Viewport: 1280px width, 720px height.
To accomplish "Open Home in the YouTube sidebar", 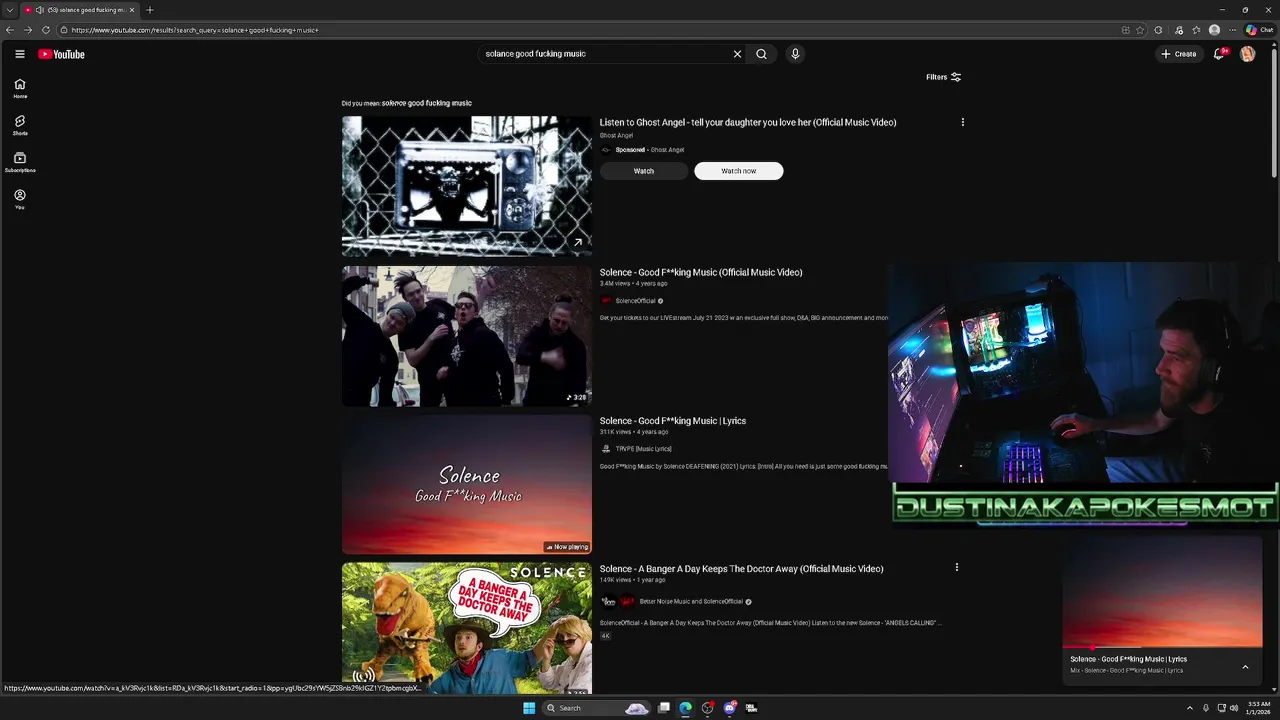I will 20,89.
